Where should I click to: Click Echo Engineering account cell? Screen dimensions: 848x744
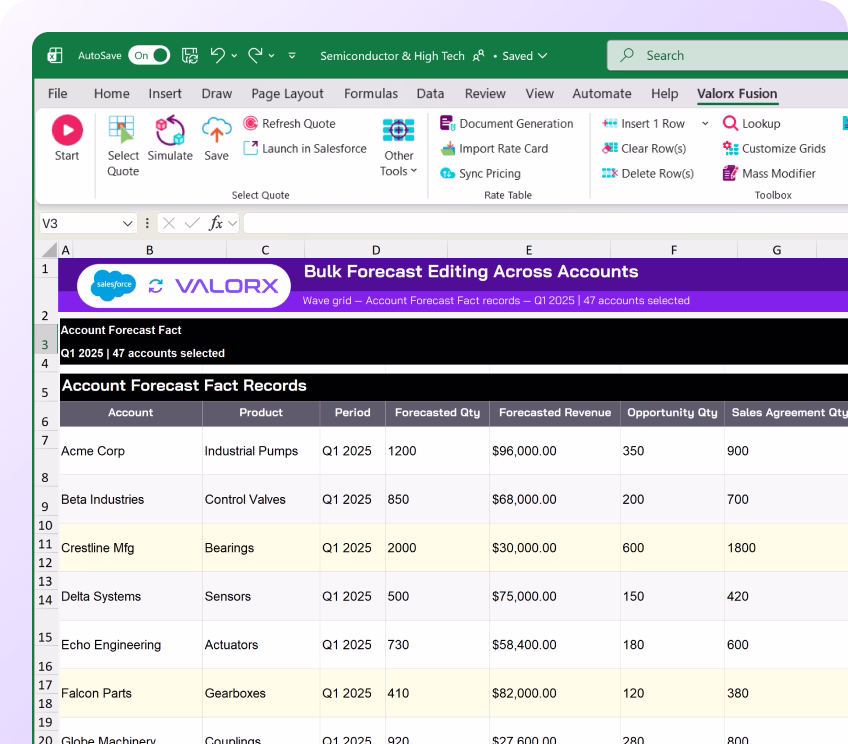tap(131, 645)
